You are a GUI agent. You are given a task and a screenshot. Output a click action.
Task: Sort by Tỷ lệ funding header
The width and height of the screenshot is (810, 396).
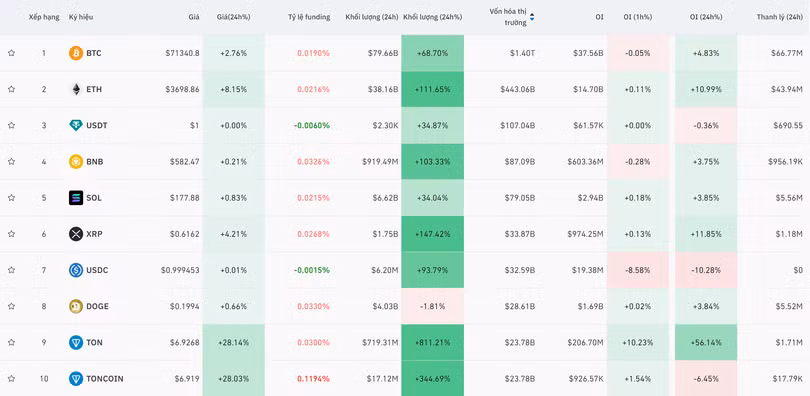point(309,17)
